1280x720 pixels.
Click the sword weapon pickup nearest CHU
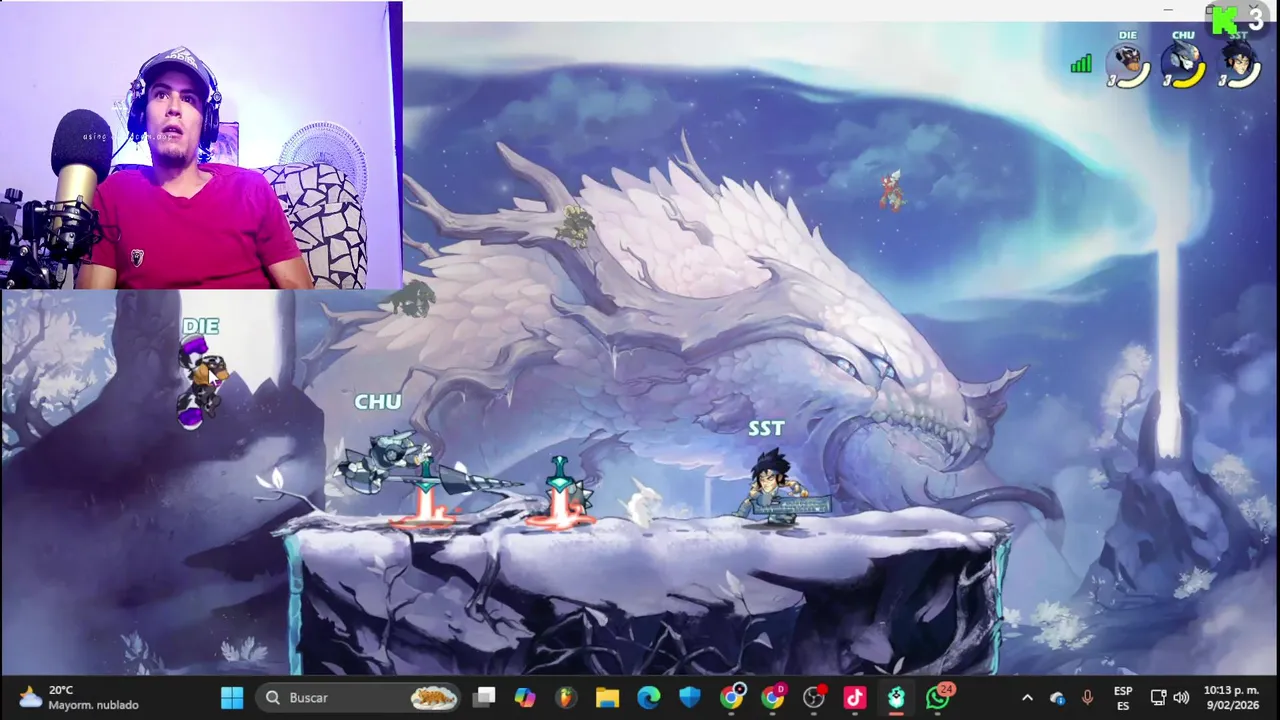428,492
